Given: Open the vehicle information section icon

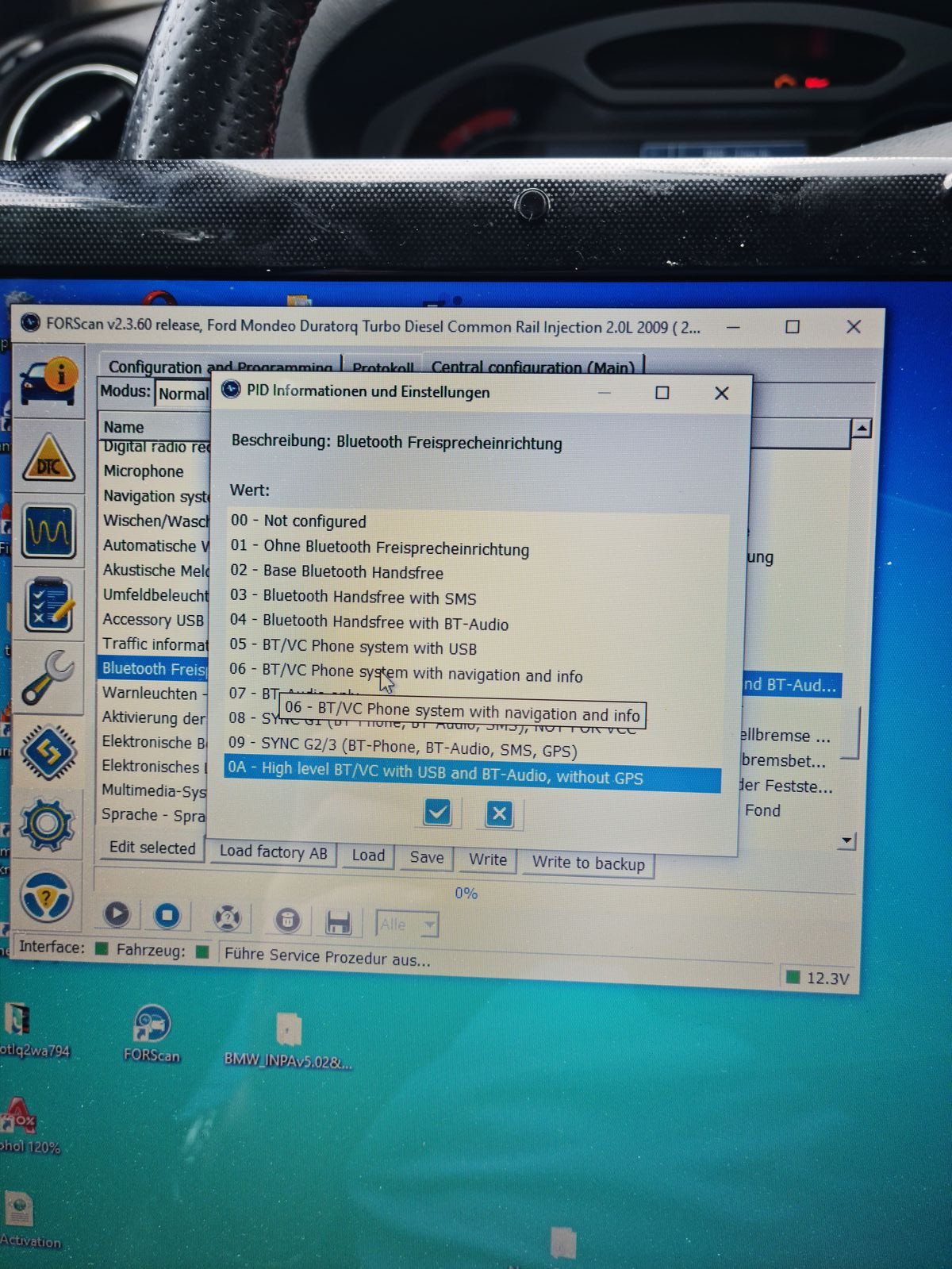Looking at the screenshot, I should tap(49, 382).
